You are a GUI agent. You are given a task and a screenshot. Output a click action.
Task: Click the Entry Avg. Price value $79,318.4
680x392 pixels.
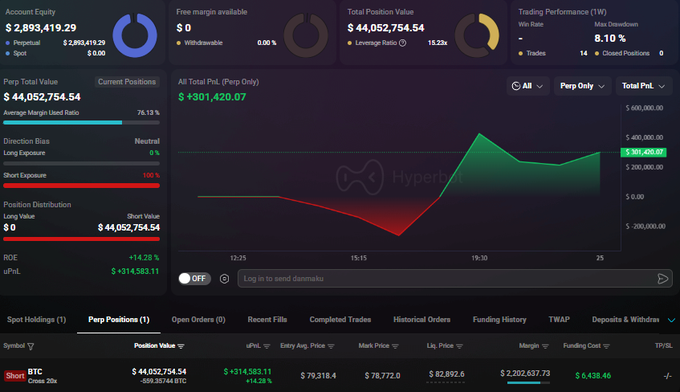318,376
